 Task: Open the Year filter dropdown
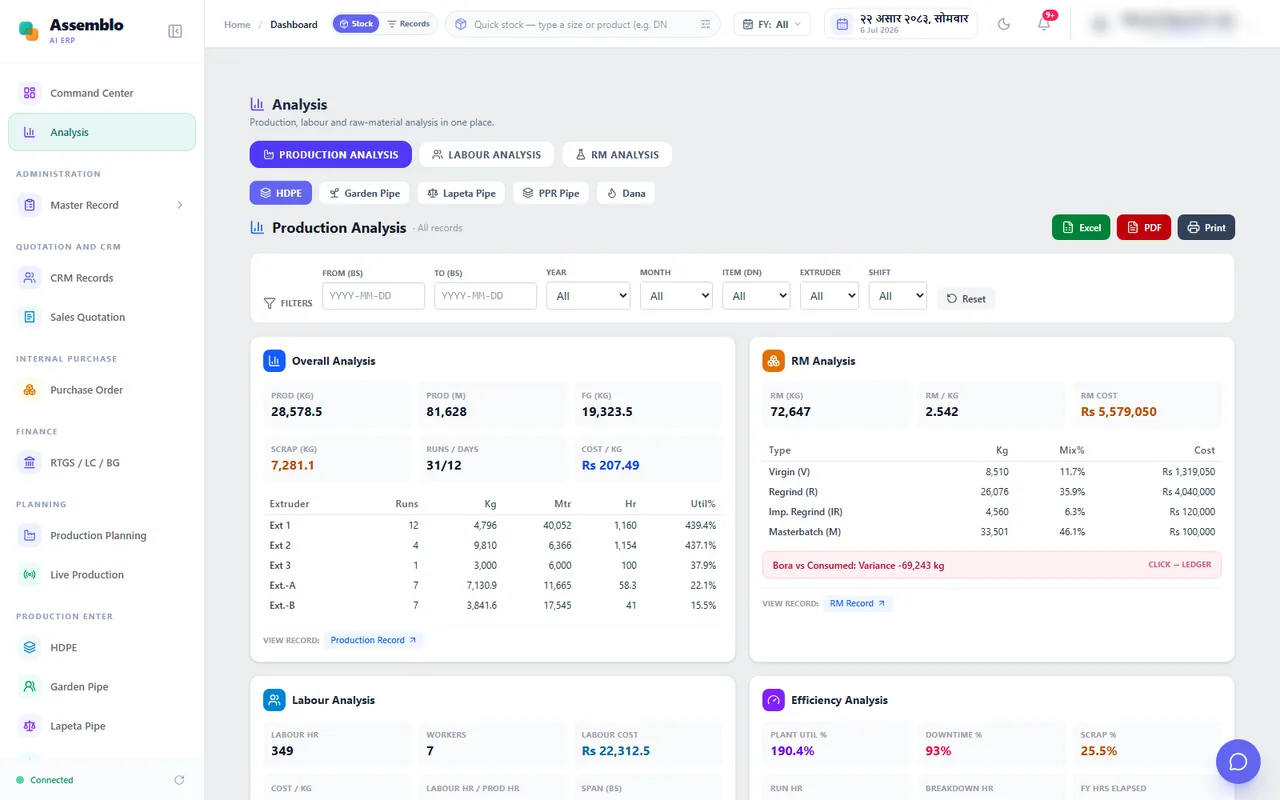pos(588,296)
